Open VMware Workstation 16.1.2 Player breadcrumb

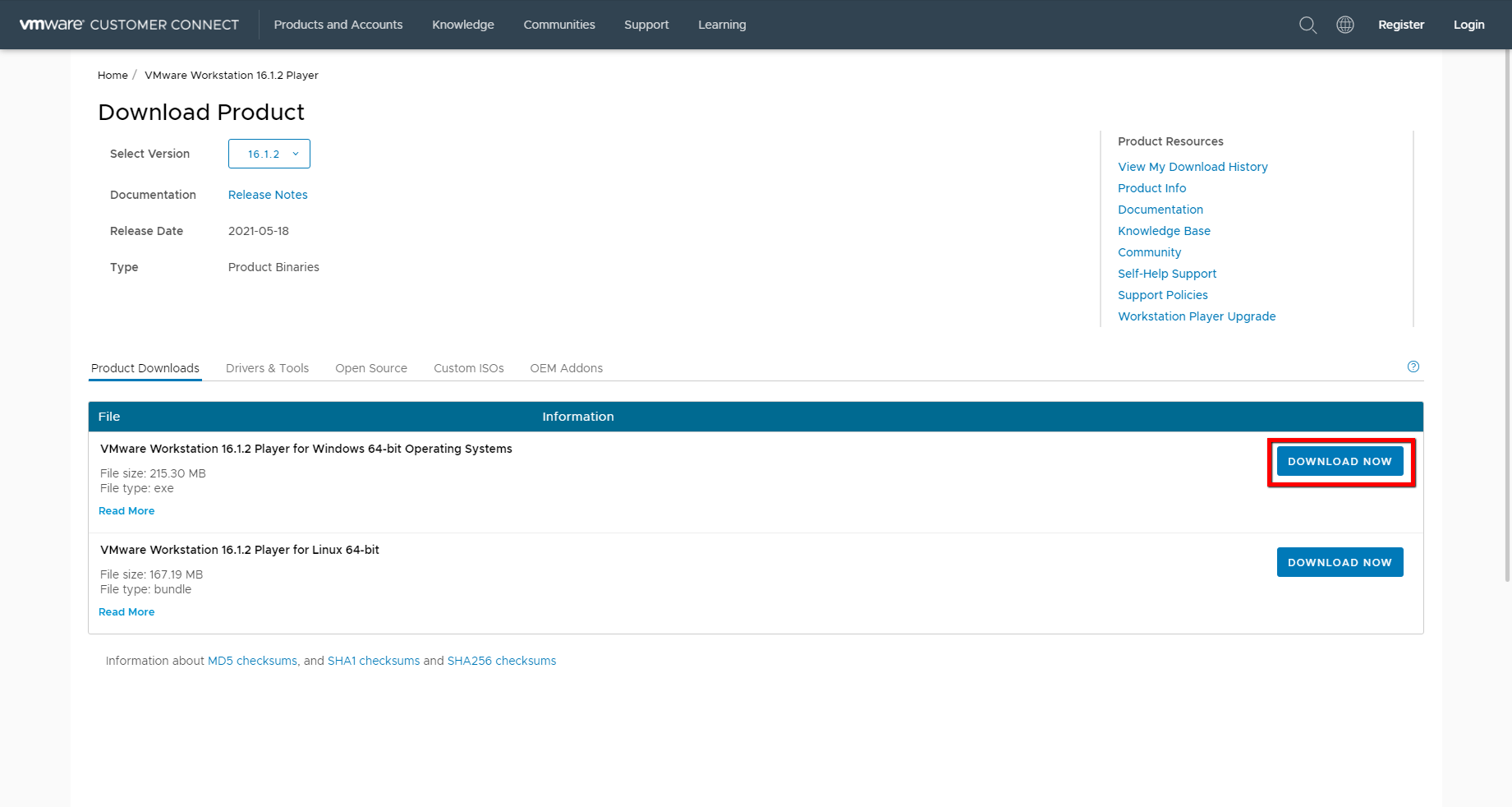[x=232, y=75]
